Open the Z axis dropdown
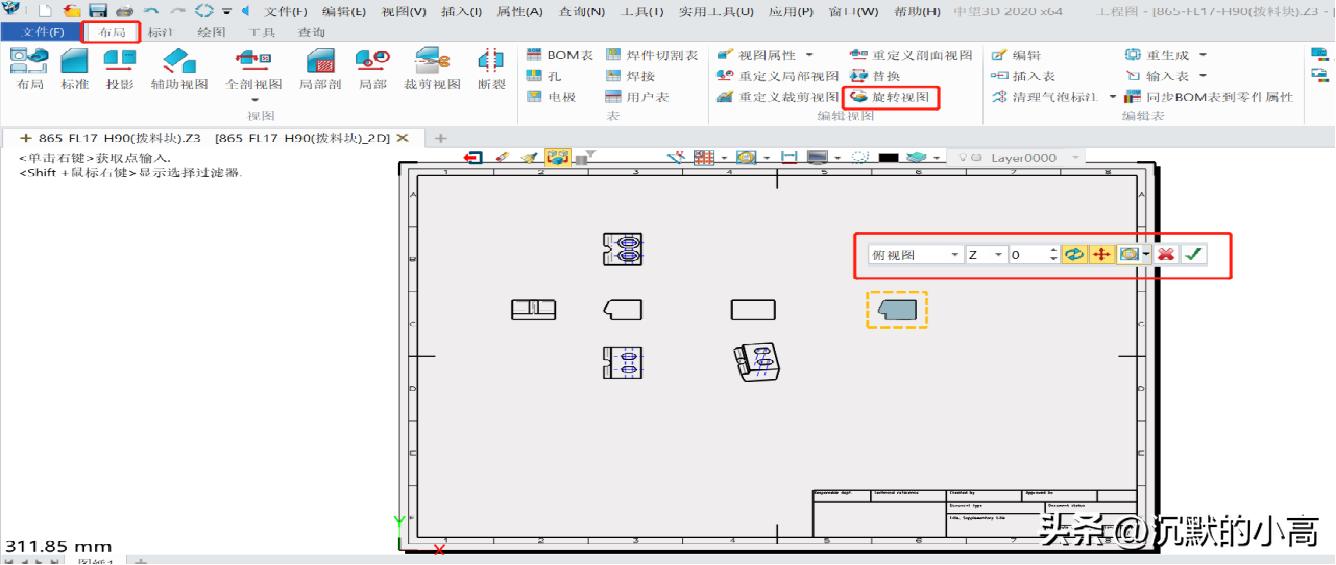The image size is (1336, 565). click(998, 255)
